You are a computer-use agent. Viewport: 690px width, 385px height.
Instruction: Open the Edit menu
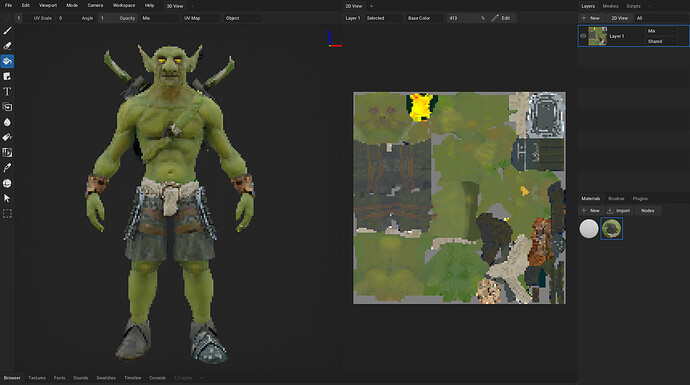point(26,6)
